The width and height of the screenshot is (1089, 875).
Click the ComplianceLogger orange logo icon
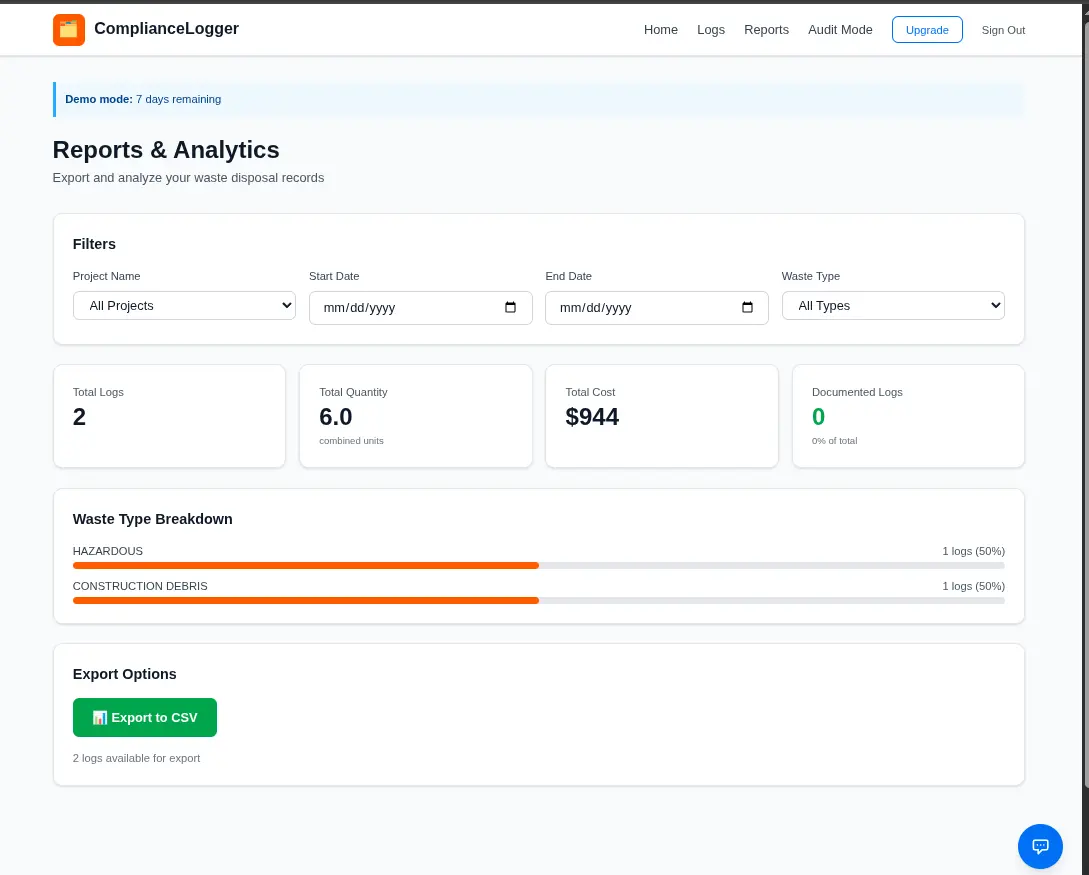click(x=69, y=30)
